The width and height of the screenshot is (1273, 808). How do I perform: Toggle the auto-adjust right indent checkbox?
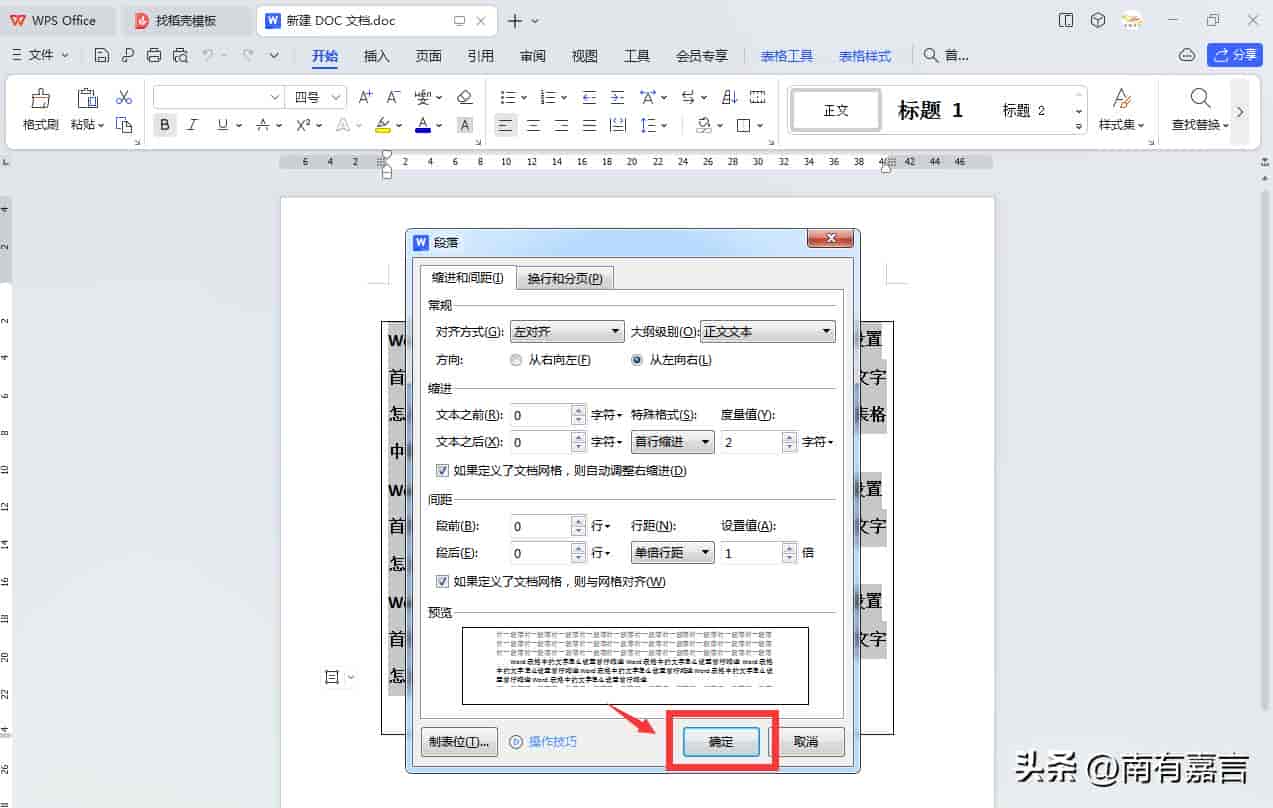(442, 470)
